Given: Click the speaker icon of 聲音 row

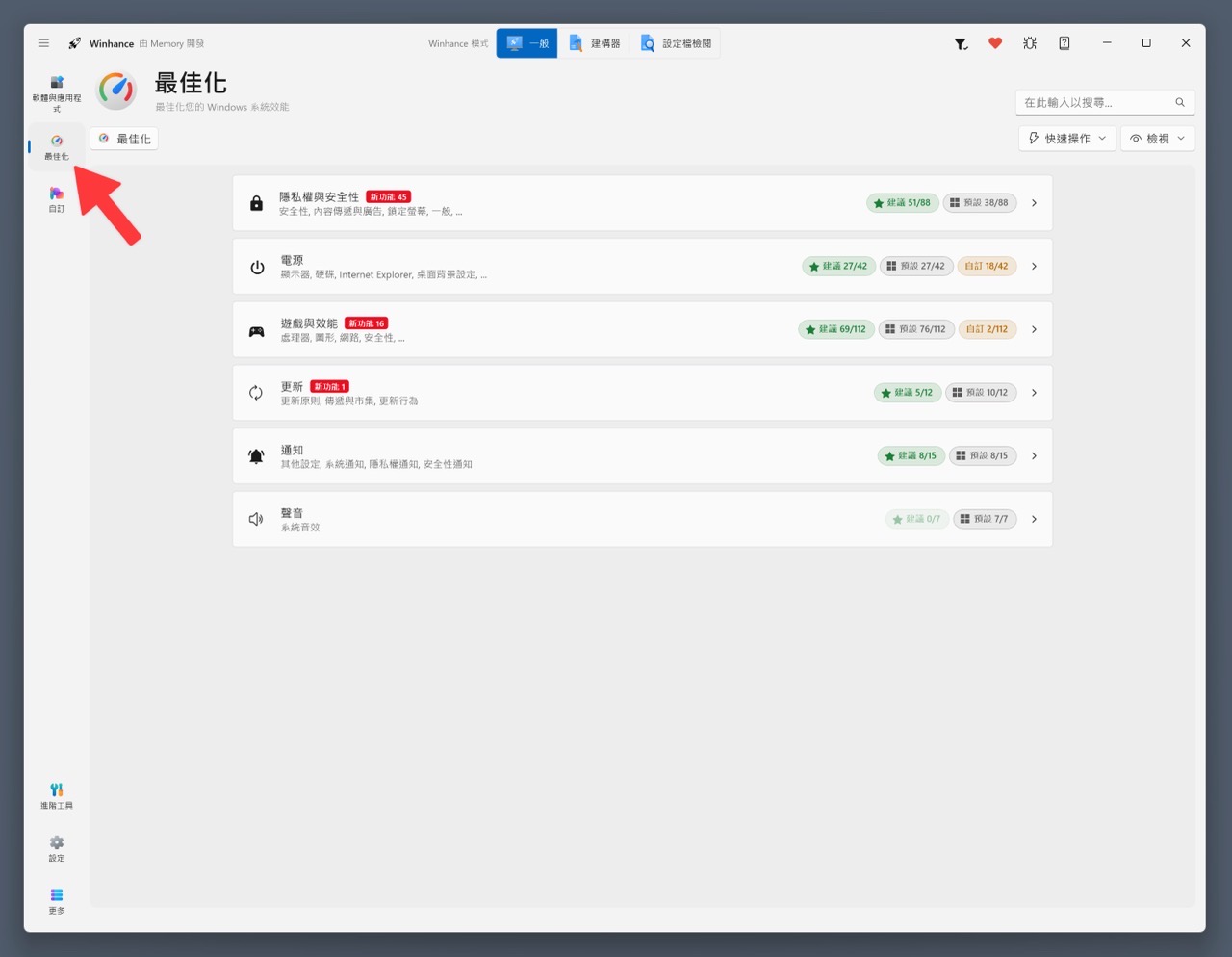Looking at the screenshot, I should [x=256, y=519].
